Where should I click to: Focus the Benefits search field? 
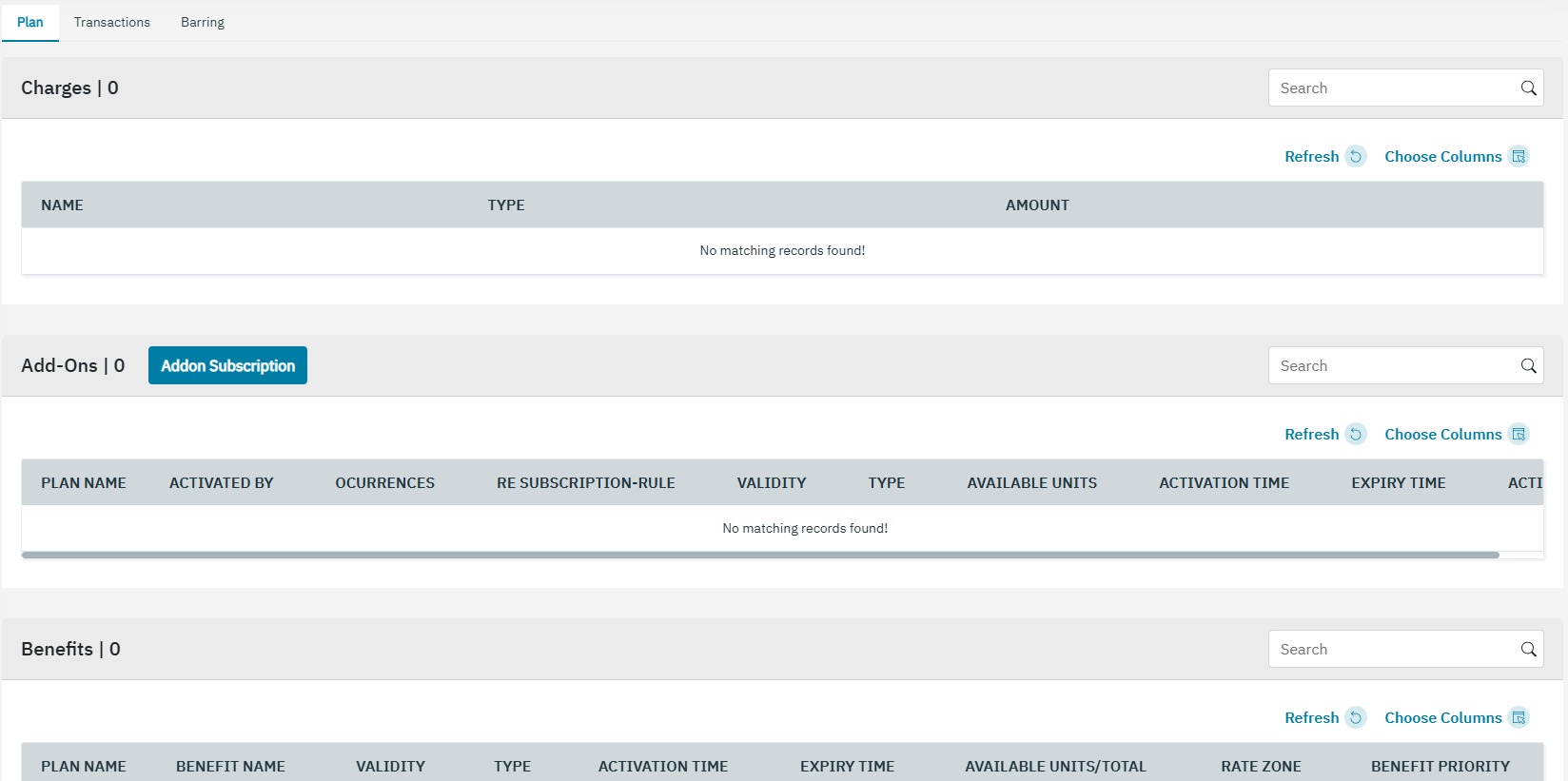click(x=1391, y=650)
